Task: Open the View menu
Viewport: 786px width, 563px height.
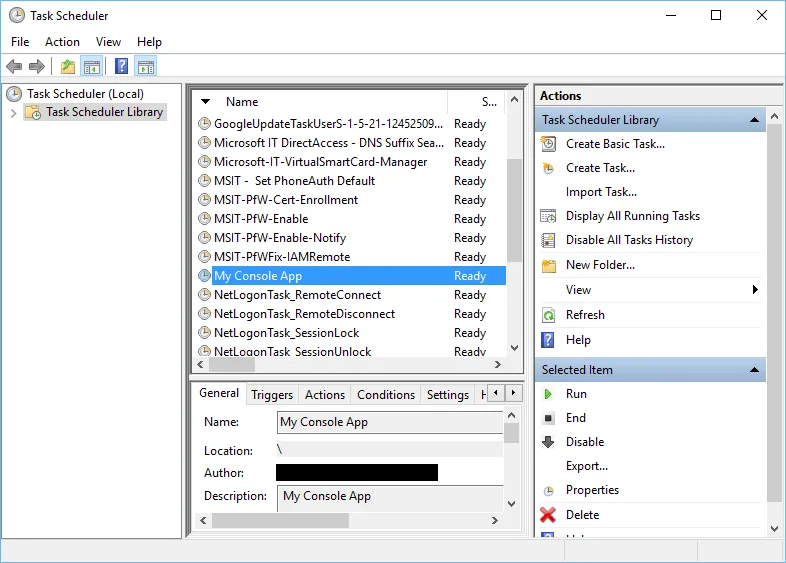Action: [108, 42]
